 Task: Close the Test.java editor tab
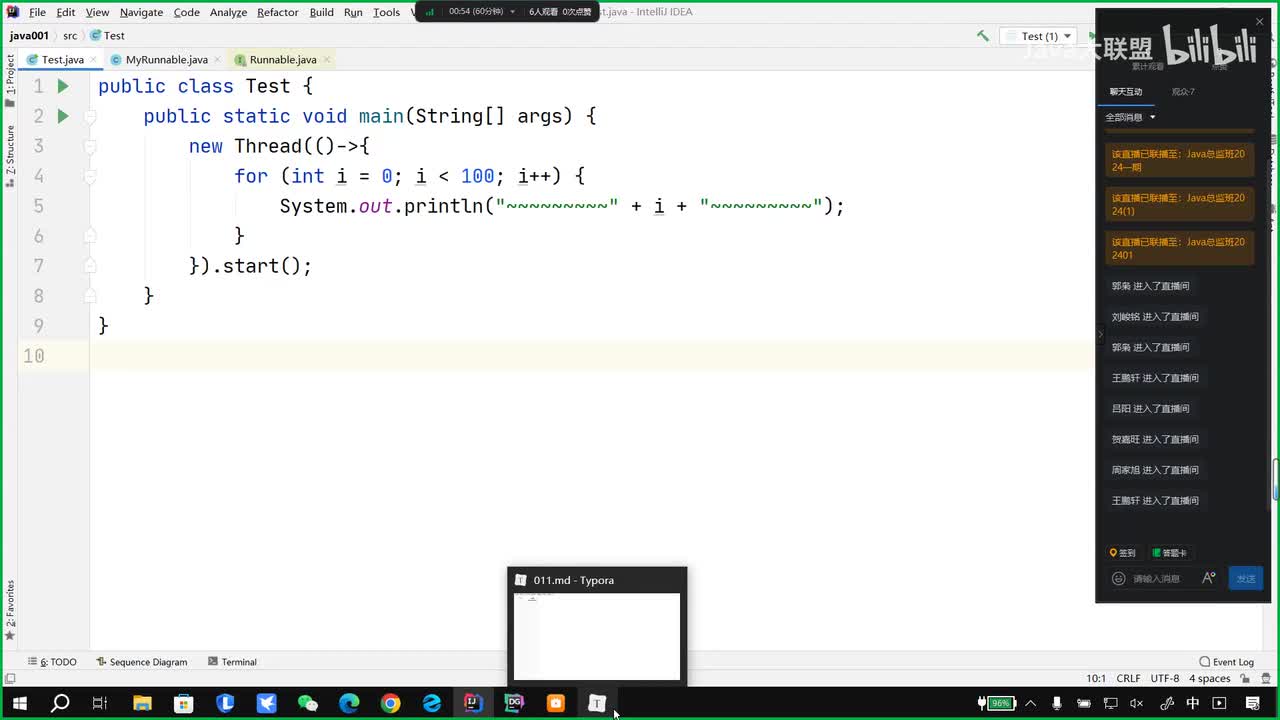92,60
